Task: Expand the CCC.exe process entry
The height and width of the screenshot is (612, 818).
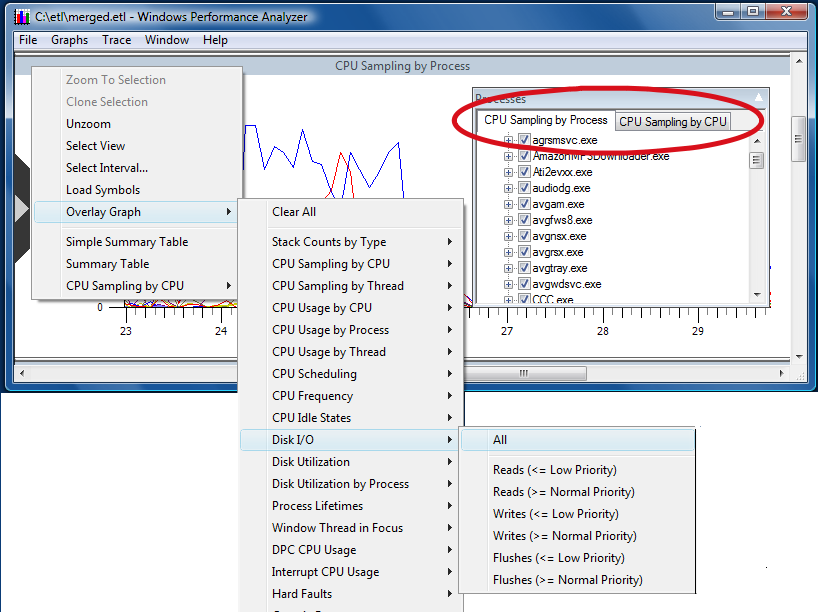Action: click(510, 299)
